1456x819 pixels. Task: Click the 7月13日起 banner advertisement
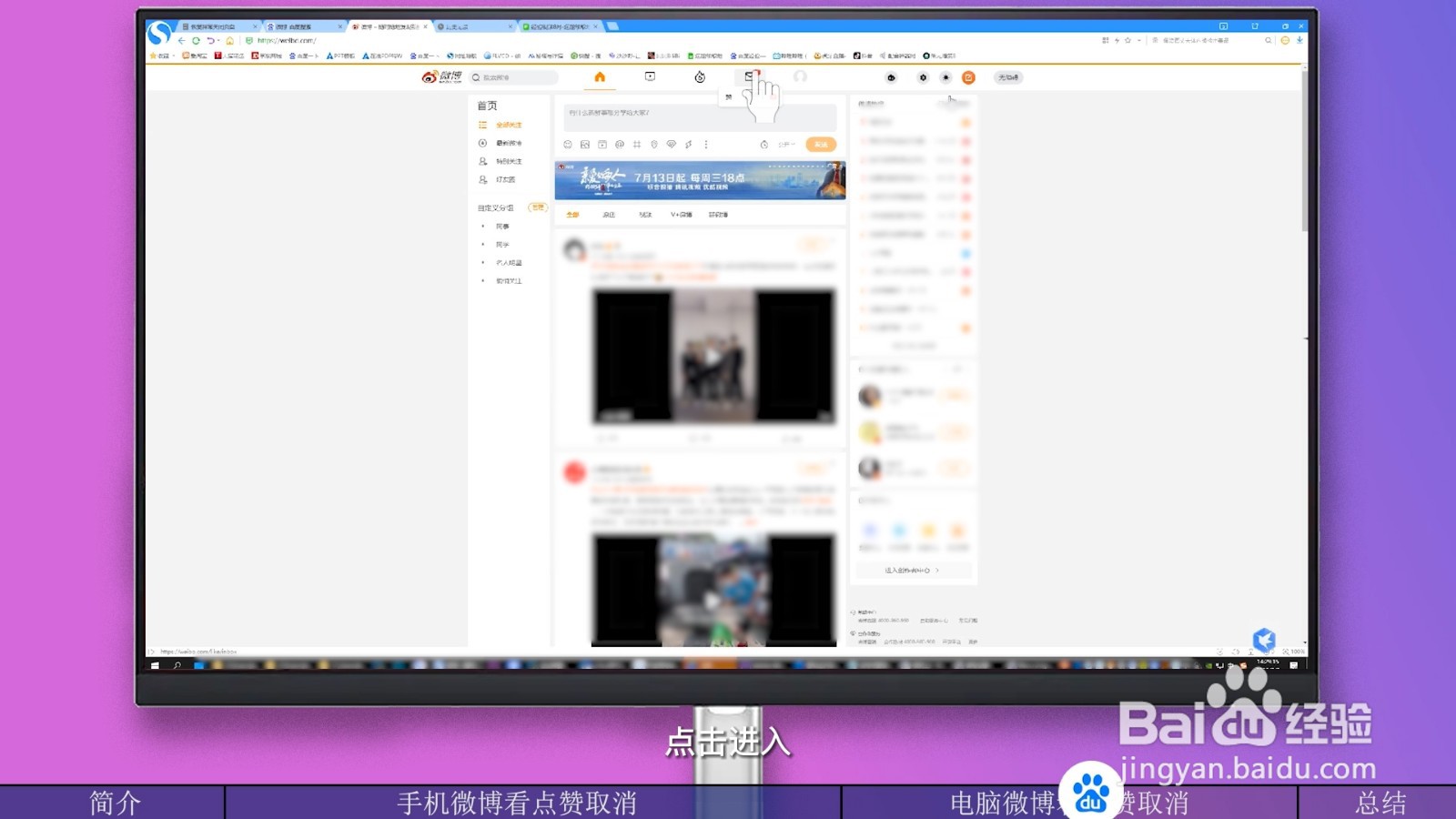700,180
